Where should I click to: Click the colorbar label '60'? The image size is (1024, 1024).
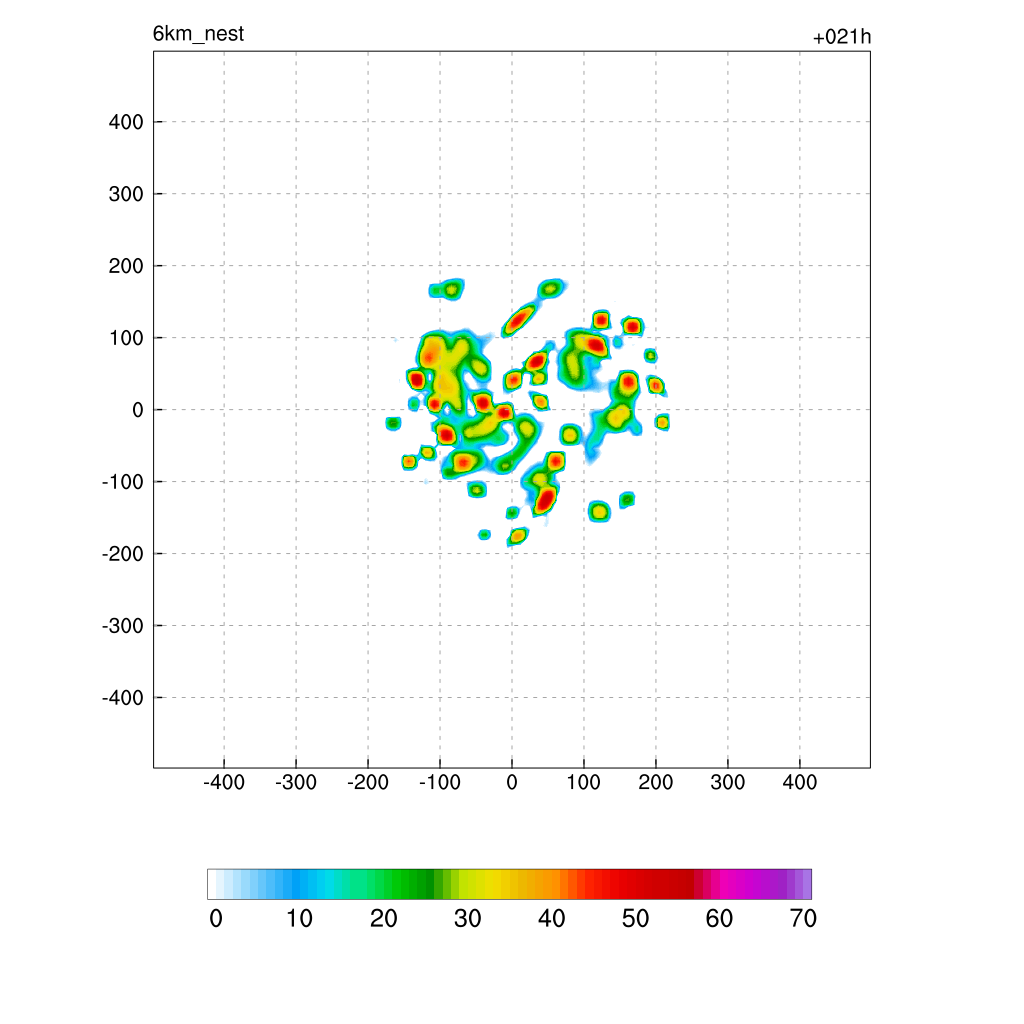pyautogui.click(x=719, y=919)
